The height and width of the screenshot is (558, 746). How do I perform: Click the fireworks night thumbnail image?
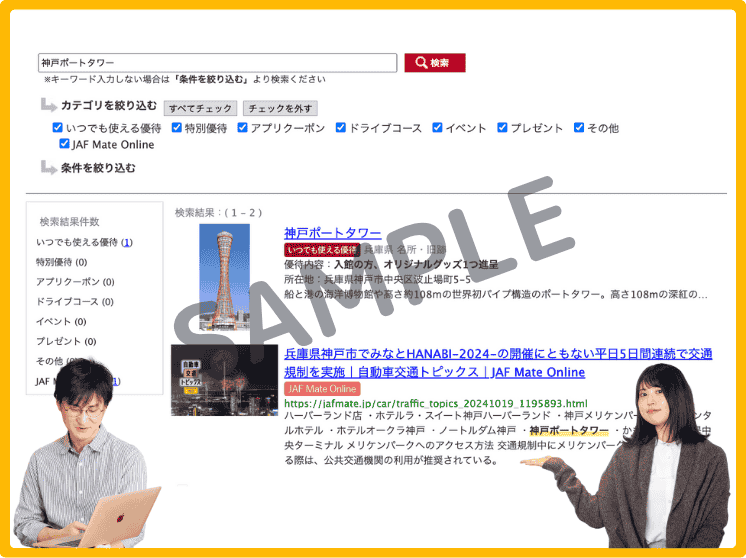224,380
